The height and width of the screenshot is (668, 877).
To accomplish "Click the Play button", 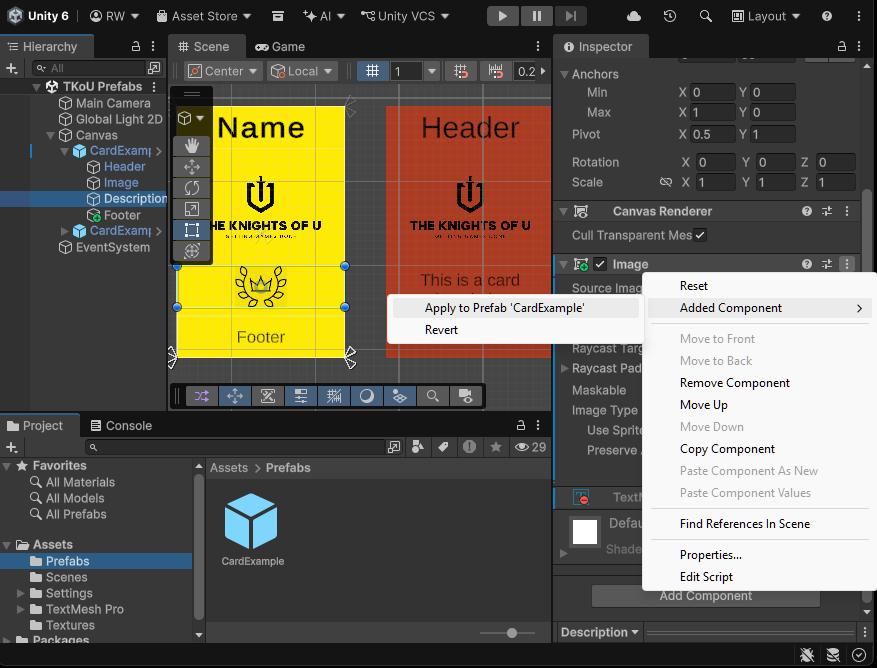I will click(x=503, y=16).
